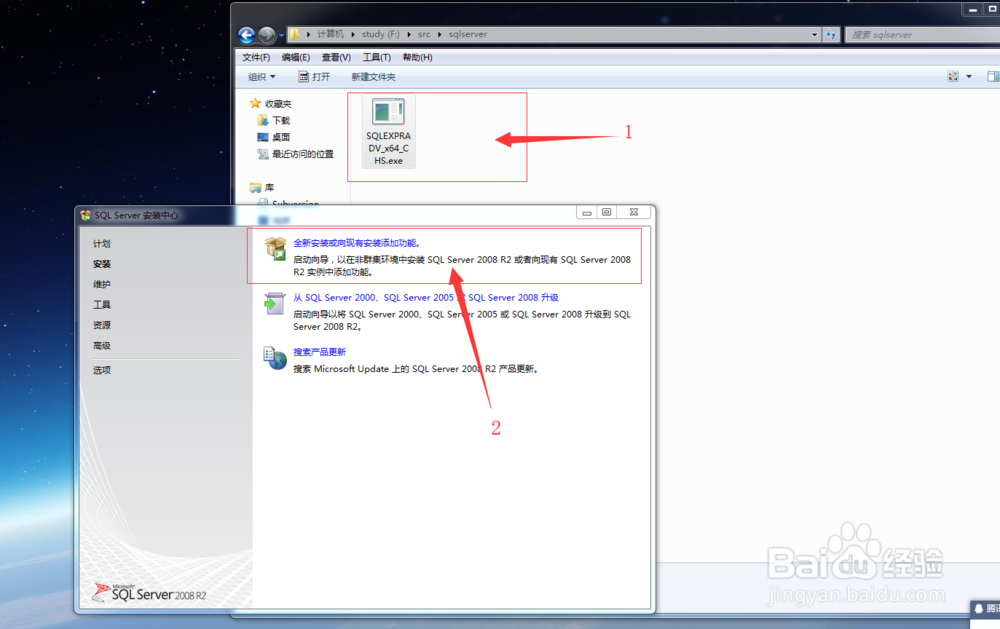Open the view options dropdown arrow

pos(969,77)
